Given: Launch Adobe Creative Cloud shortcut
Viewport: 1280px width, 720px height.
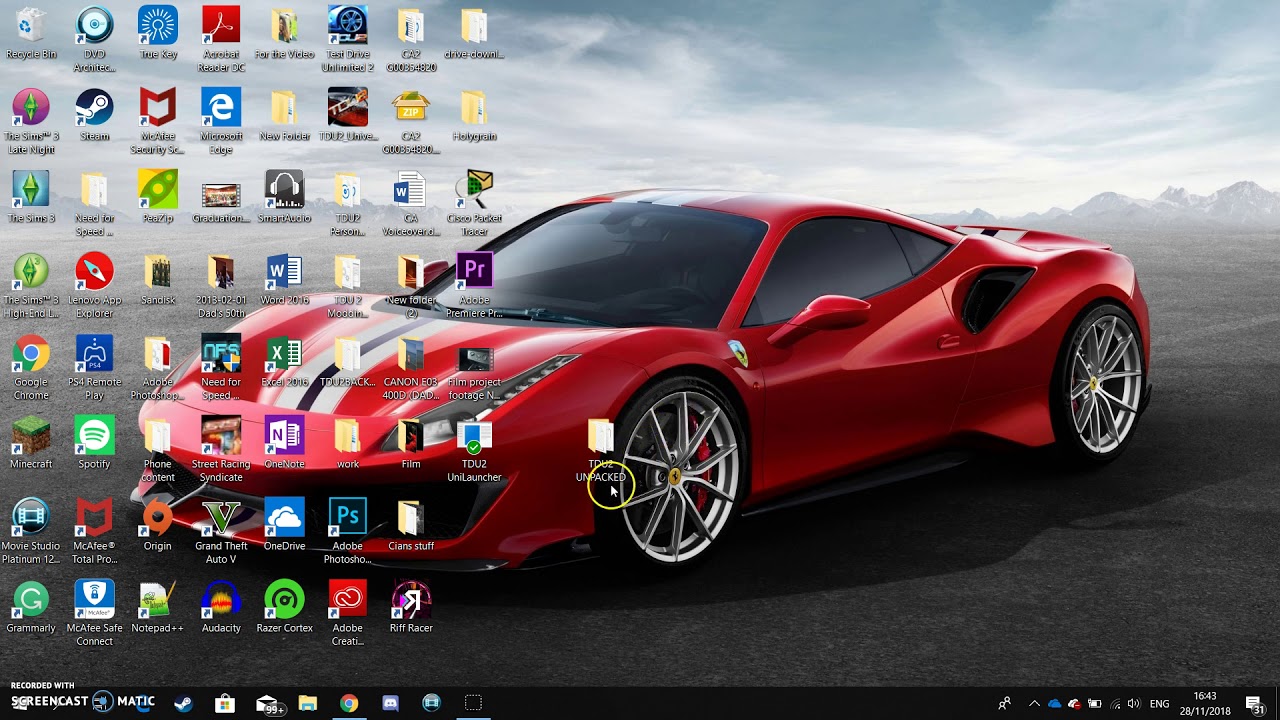Looking at the screenshot, I should [x=347, y=613].
